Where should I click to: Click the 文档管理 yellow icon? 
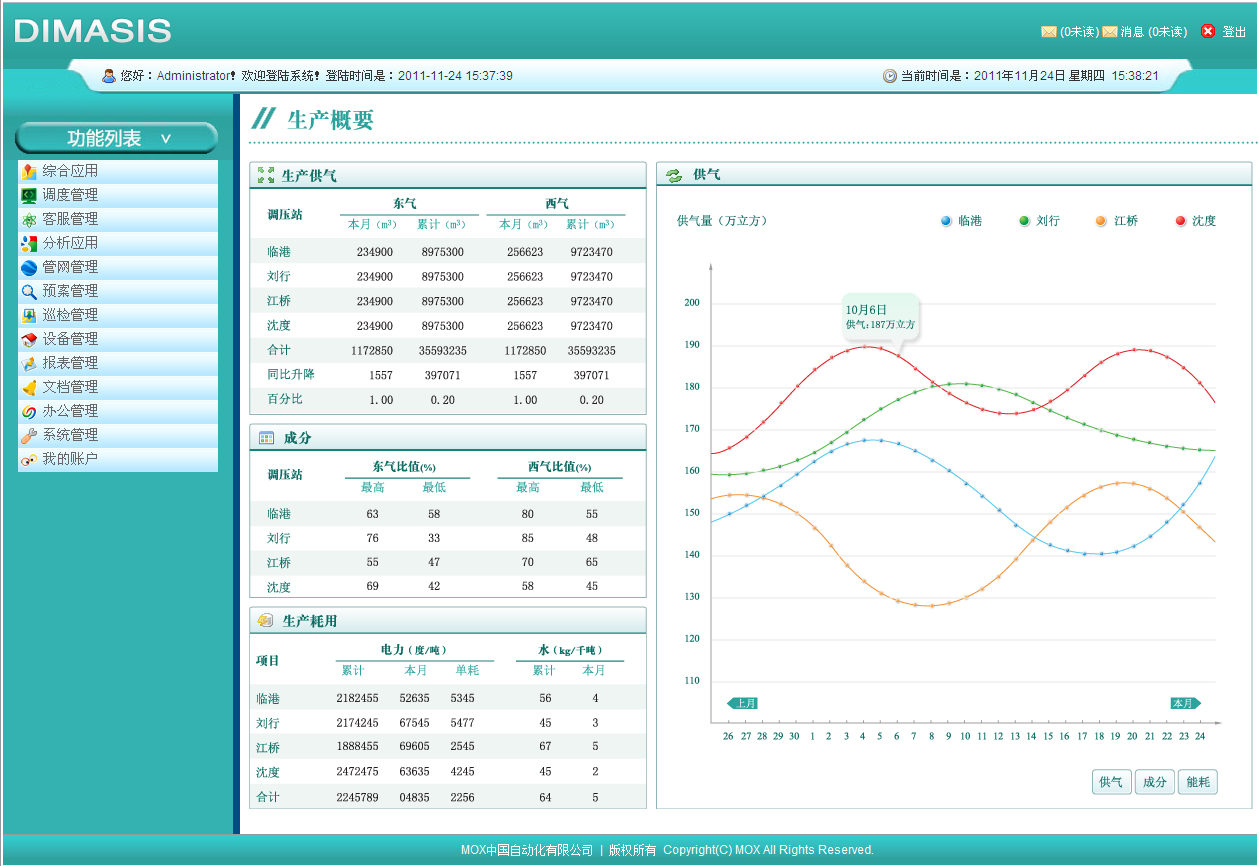pyautogui.click(x=29, y=387)
